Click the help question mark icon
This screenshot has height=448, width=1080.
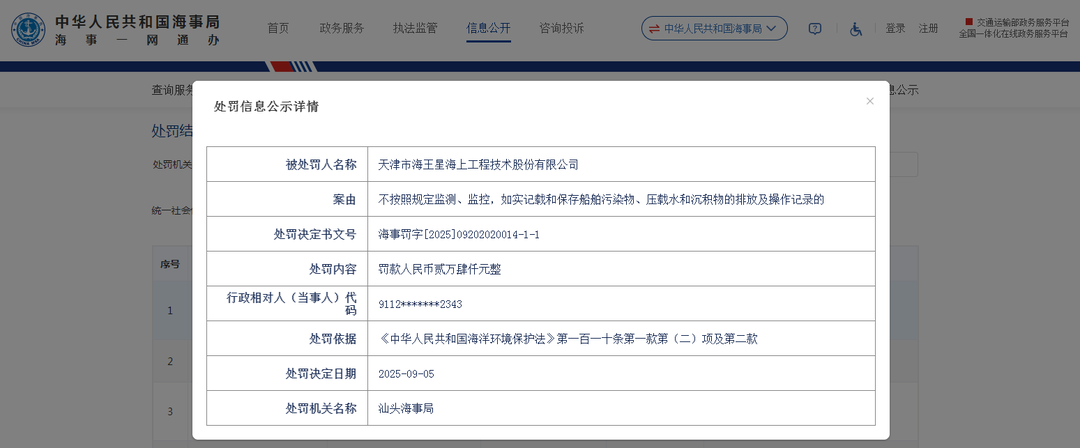tap(815, 29)
